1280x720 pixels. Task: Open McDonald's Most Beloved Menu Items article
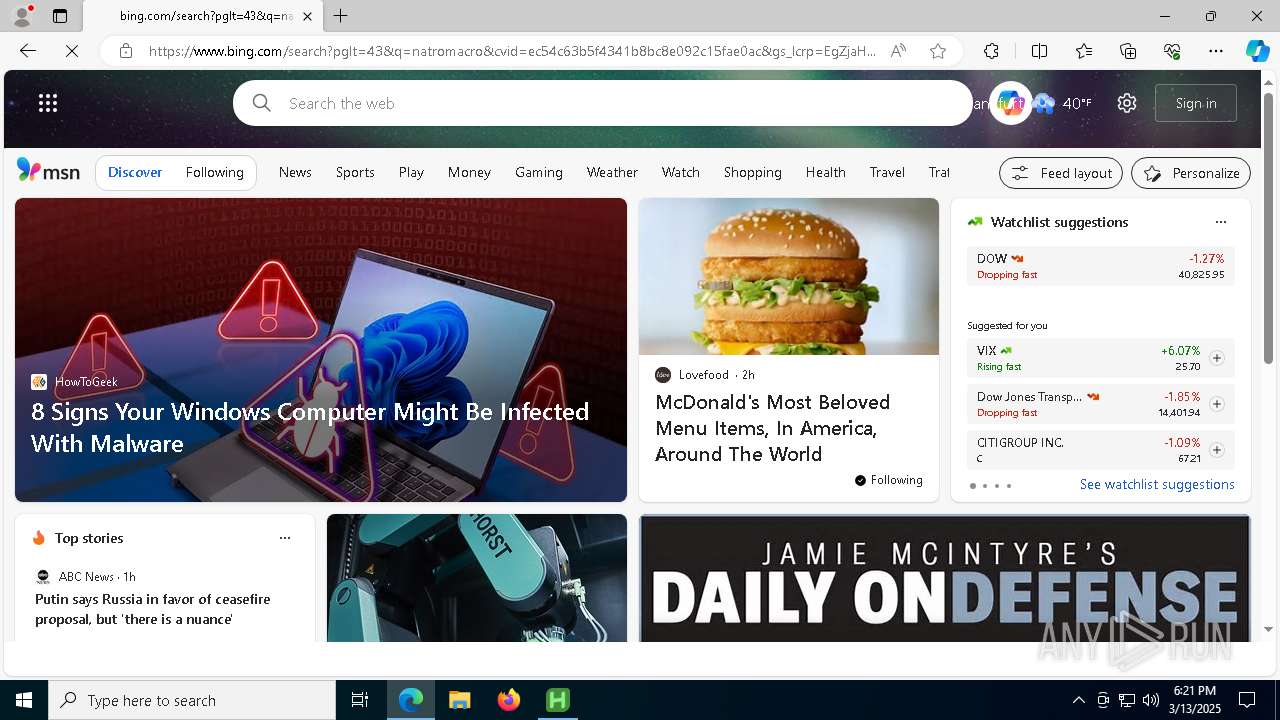772,428
